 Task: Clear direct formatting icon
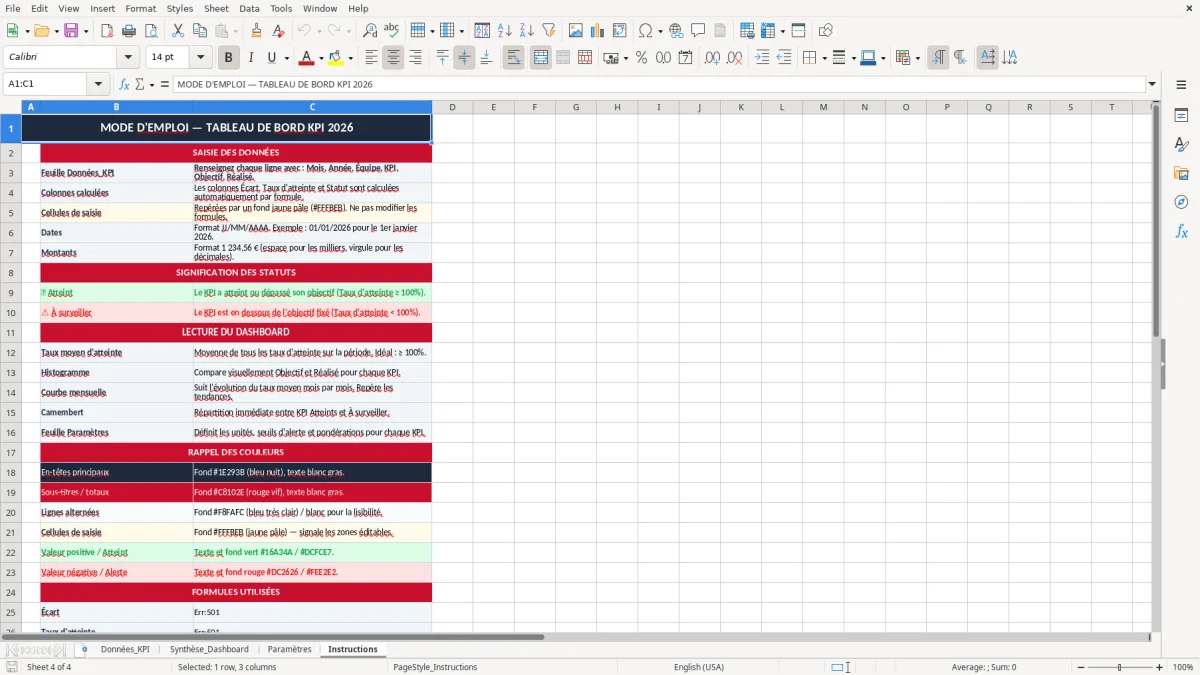(279, 31)
